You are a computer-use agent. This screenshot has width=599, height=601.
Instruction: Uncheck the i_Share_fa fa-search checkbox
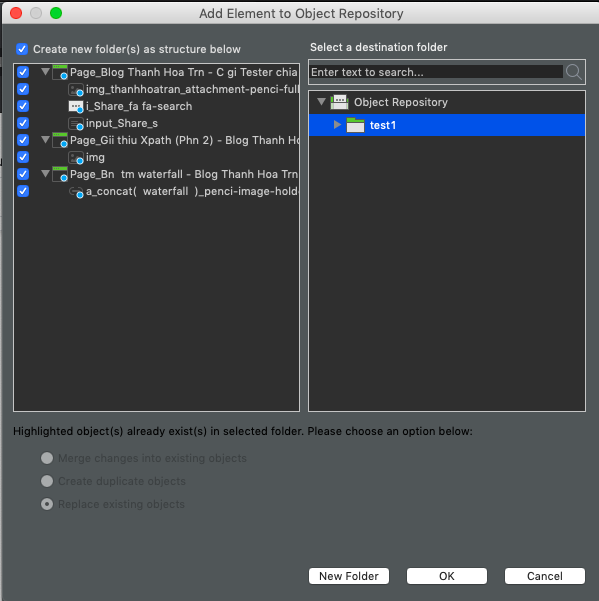tap(23, 106)
